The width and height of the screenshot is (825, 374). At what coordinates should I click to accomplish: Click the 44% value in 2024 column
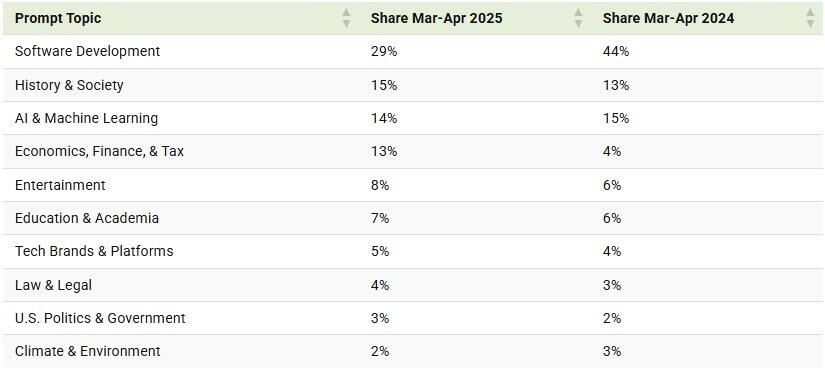pyautogui.click(x=616, y=52)
